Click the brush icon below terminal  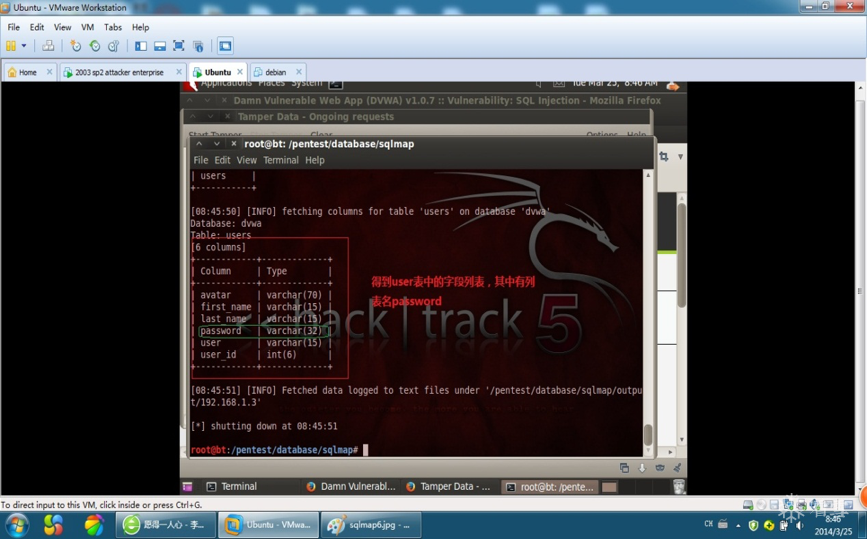point(677,468)
